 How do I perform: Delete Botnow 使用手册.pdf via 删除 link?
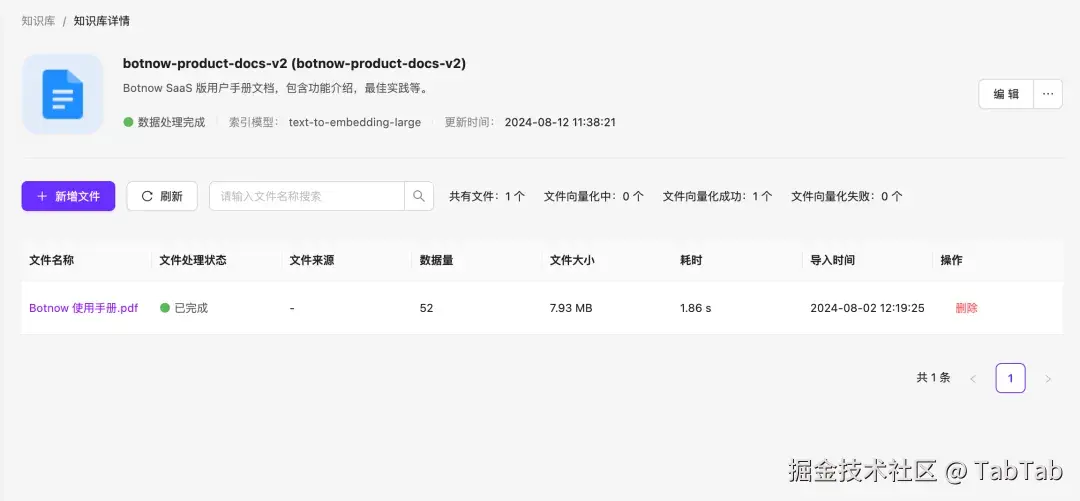tap(966, 308)
